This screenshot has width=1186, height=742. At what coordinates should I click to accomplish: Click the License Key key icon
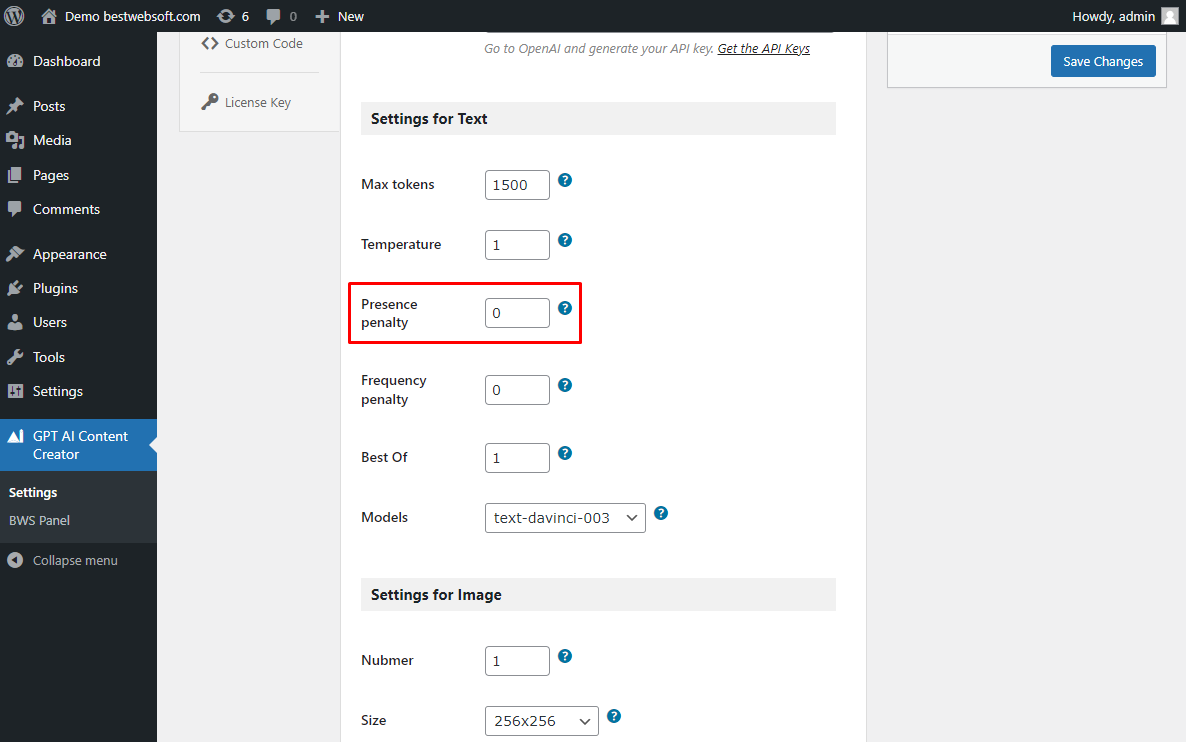(210, 102)
